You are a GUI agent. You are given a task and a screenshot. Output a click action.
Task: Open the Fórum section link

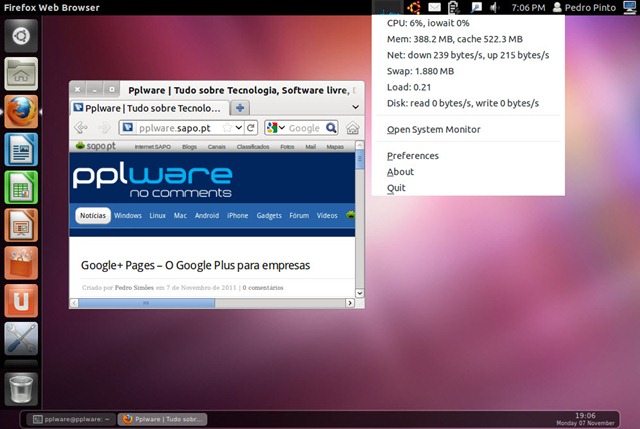[299, 216]
